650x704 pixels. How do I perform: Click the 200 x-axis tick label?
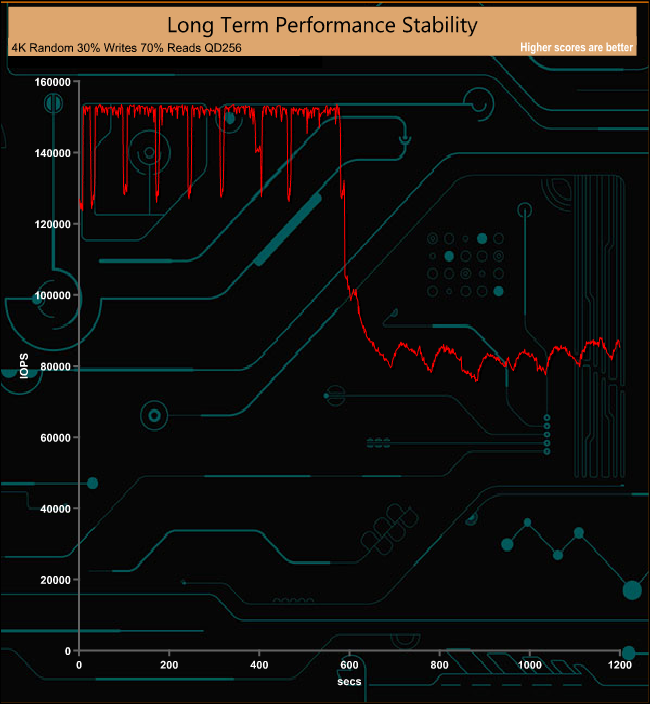pos(170,665)
